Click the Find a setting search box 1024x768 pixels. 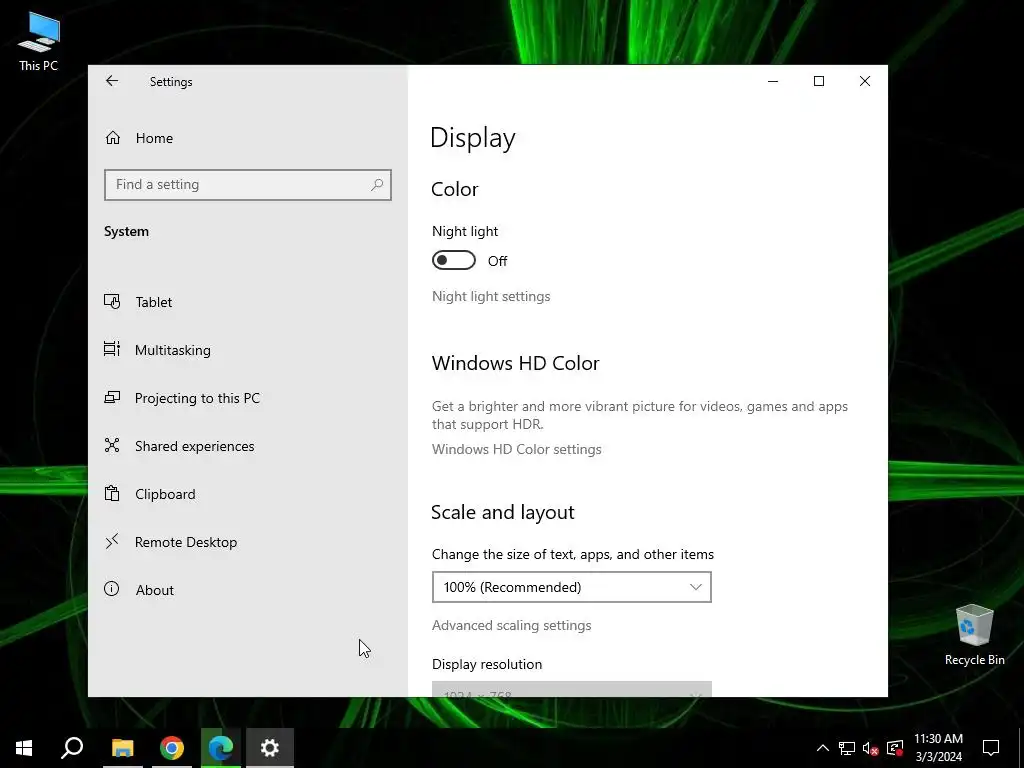click(248, 185)
